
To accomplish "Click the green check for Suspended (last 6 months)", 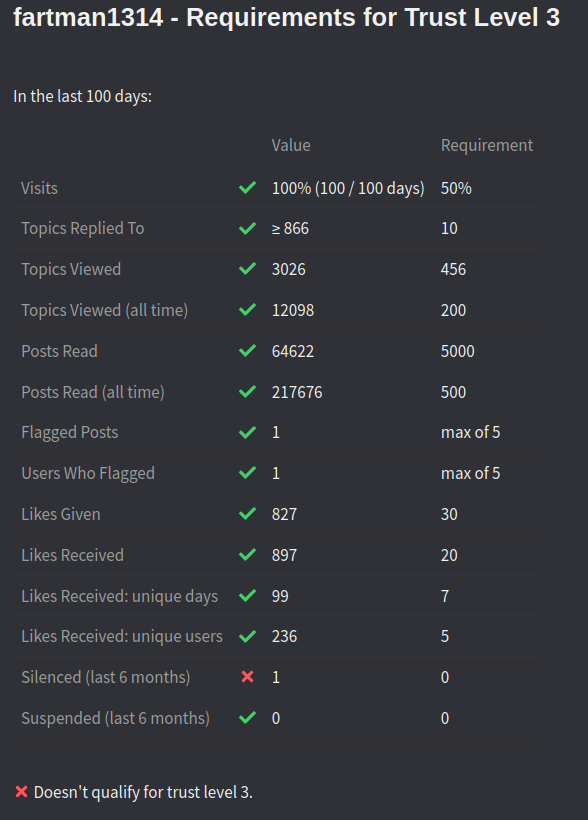I will (x=247, y=718).
